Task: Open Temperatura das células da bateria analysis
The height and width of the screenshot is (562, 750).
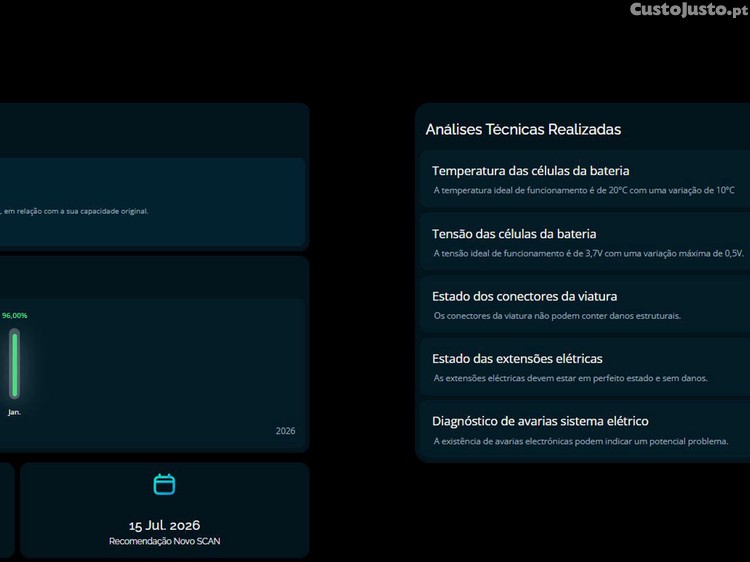Action: [x=530, y=171]
